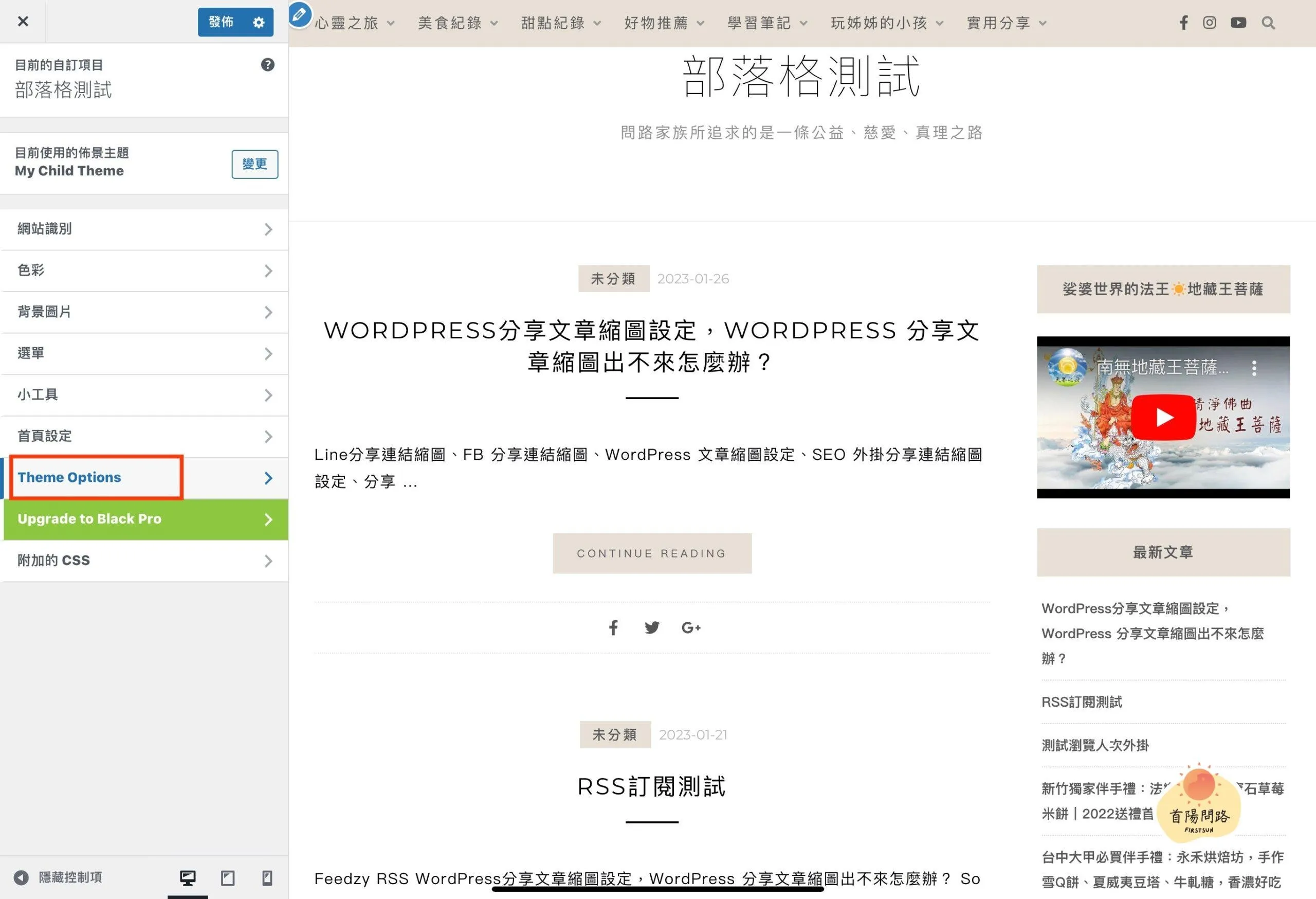
Task: Open the customizer help question mark
Action: point(267,65)
